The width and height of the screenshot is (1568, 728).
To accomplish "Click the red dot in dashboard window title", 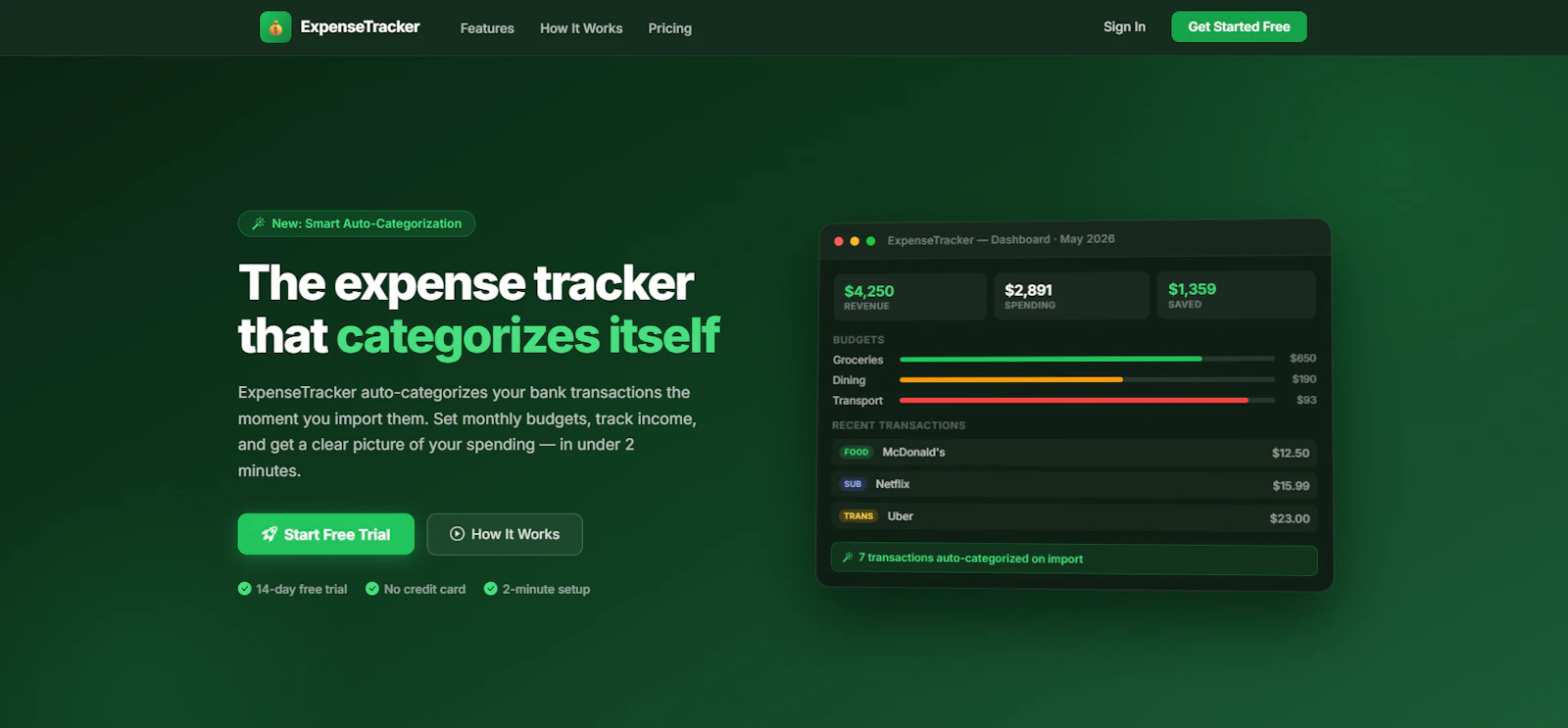I will click(839, 241).
